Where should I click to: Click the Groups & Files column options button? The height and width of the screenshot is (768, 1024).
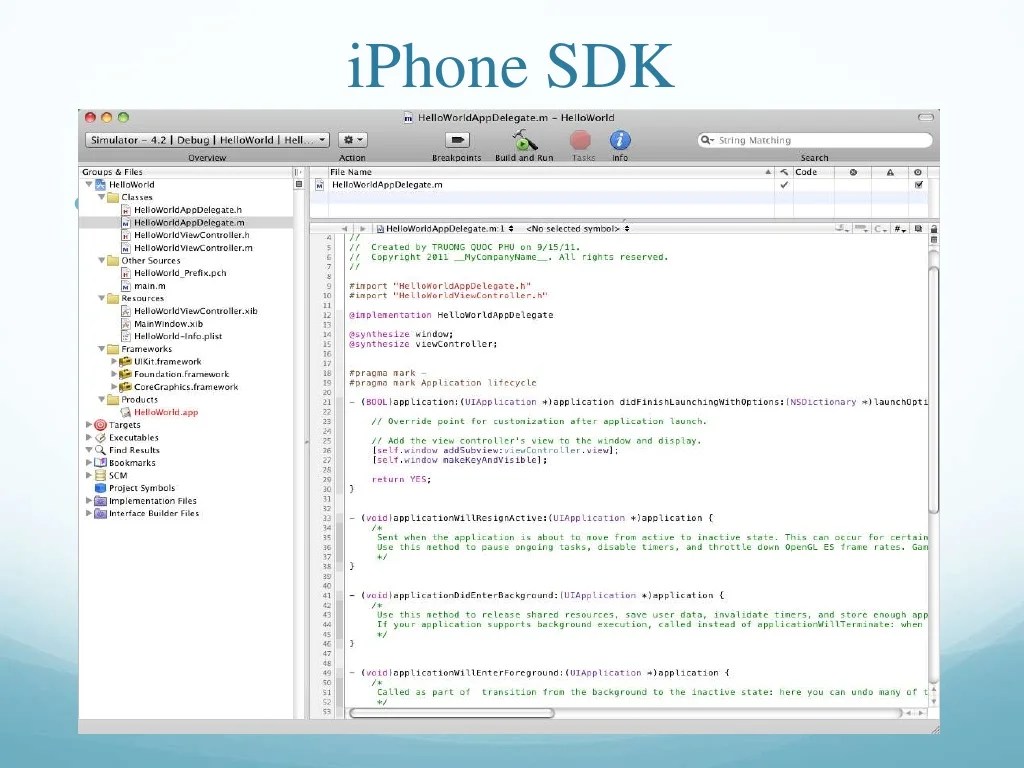pos(298,172)
